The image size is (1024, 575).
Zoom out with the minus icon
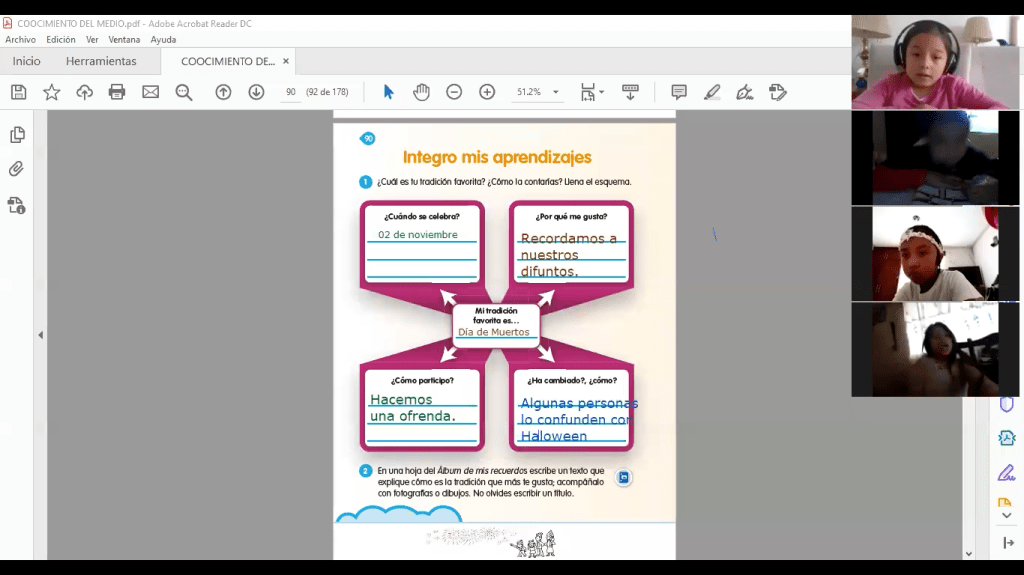click(454, 92)
